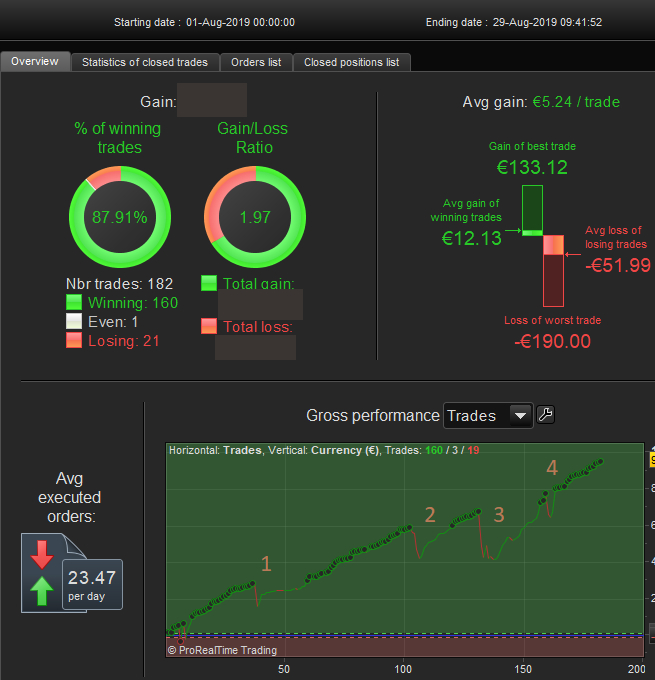This screenshot has width=655, height=680.
Task: Open the chart settings wrench icon
Action: coord(546,415)
